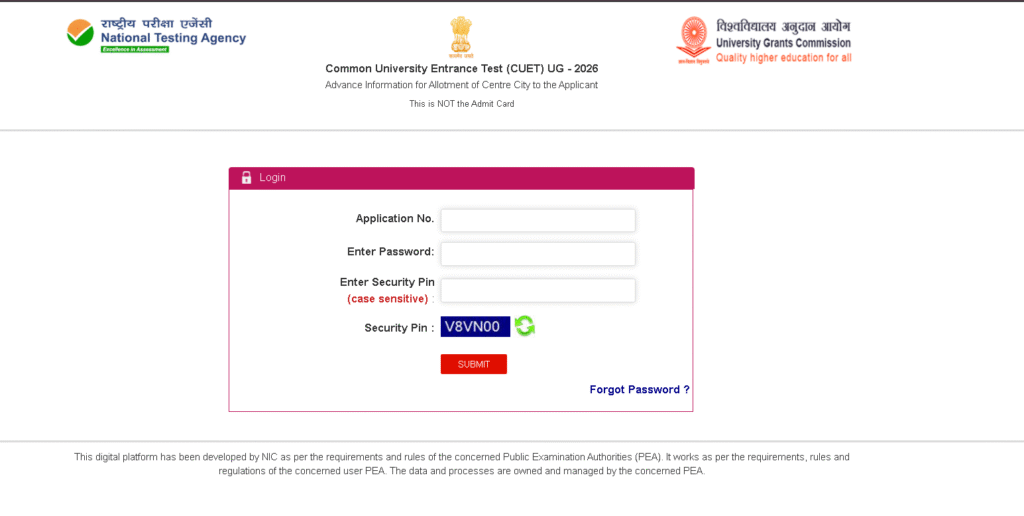Viewport: 1024px width, 516px height.
Task: Click the lock icon in Login header
Action: (246, 178)
